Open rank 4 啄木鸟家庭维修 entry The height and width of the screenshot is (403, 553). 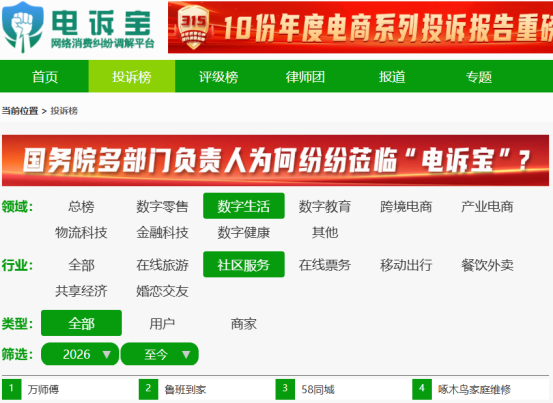(474, 390)
